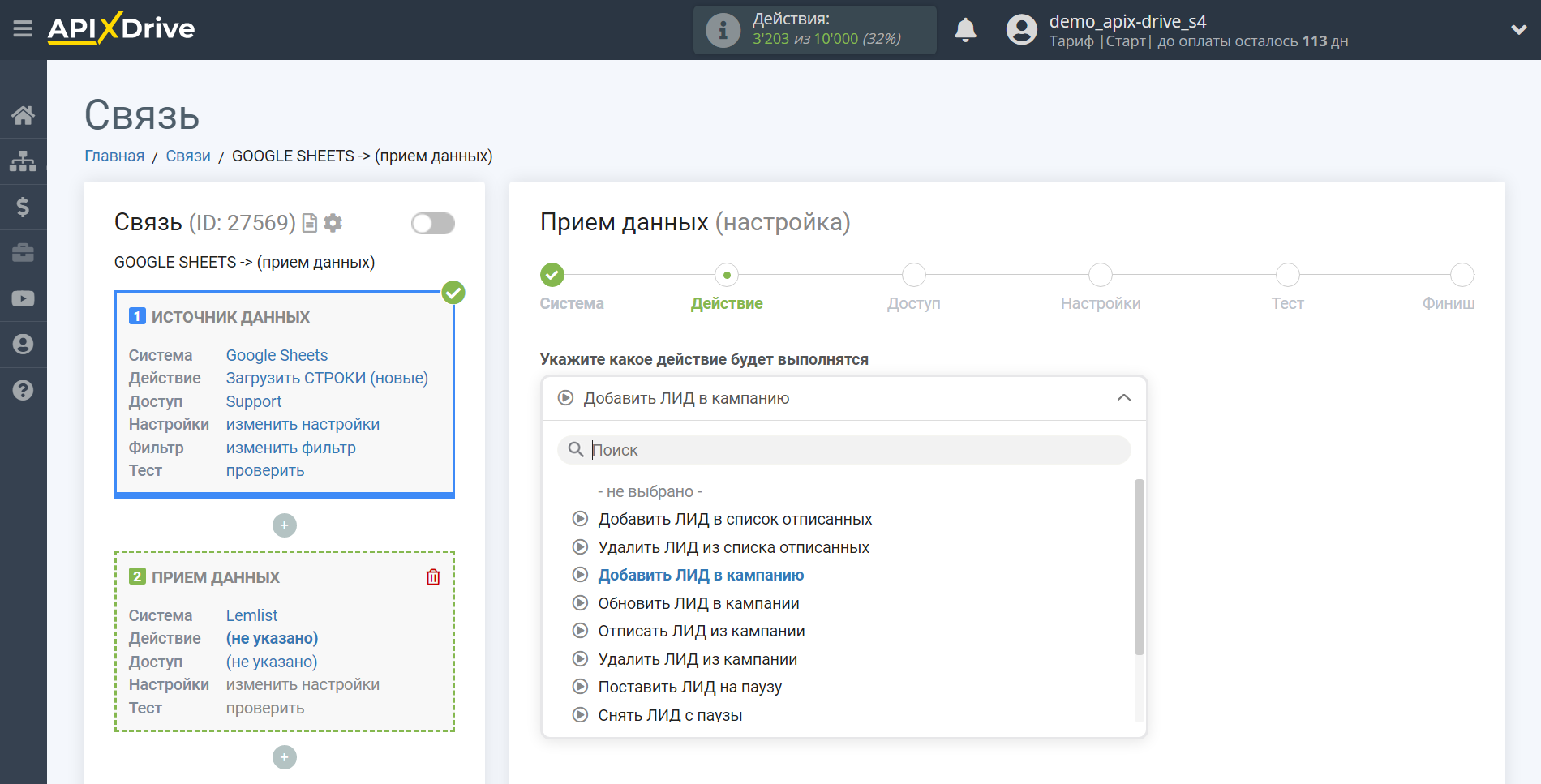This screenshot has width=1541, height=784.
Task: Open YouTube video tutorials sidebar icon
Action: [23, 298]
